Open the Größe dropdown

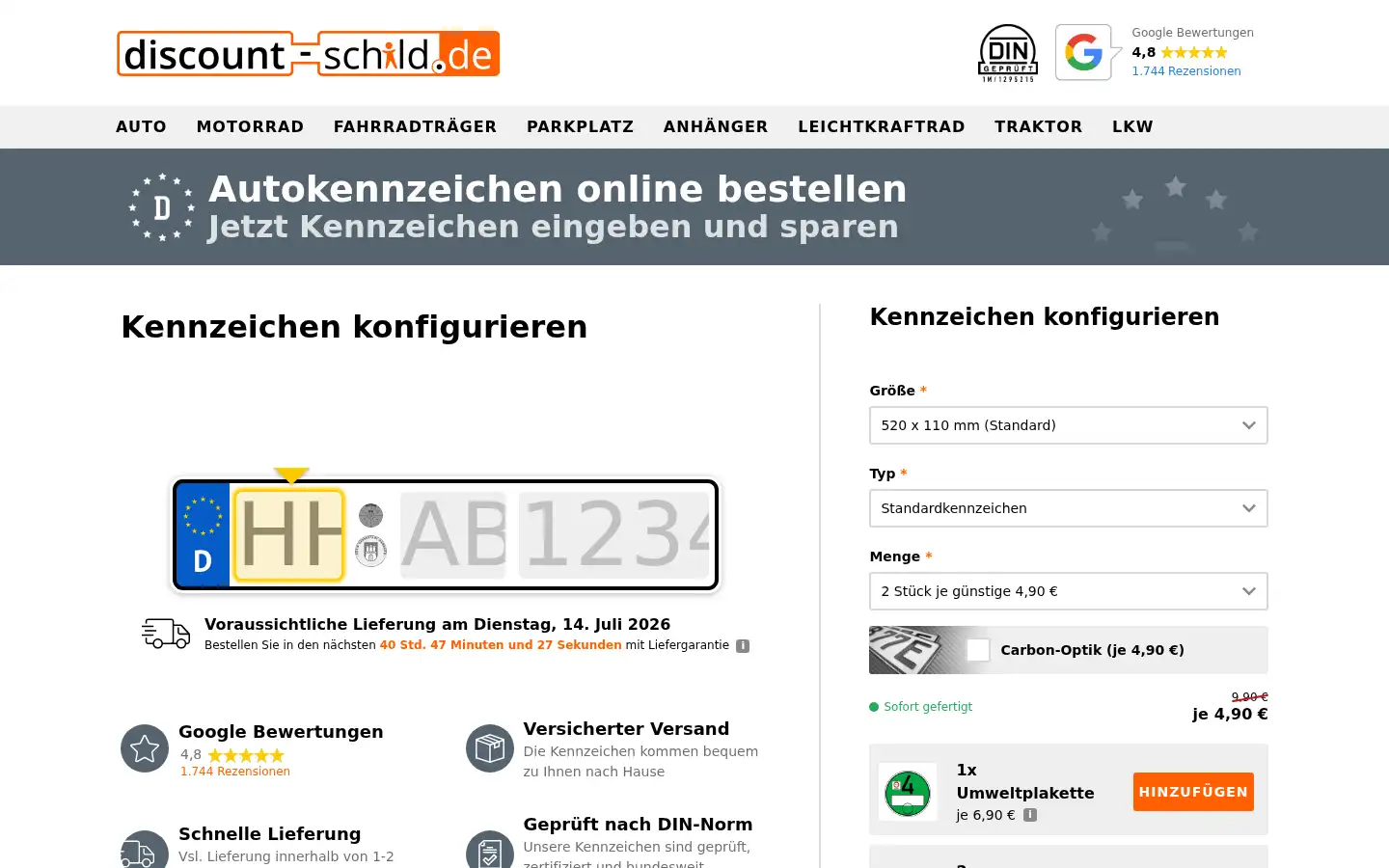coord(1069,425)
